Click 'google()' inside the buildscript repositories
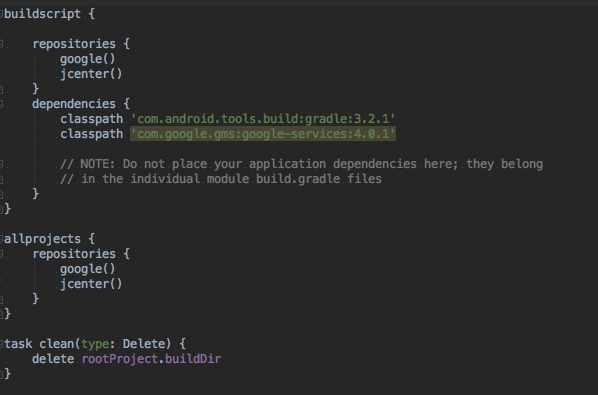 click(x=87, y=59)
